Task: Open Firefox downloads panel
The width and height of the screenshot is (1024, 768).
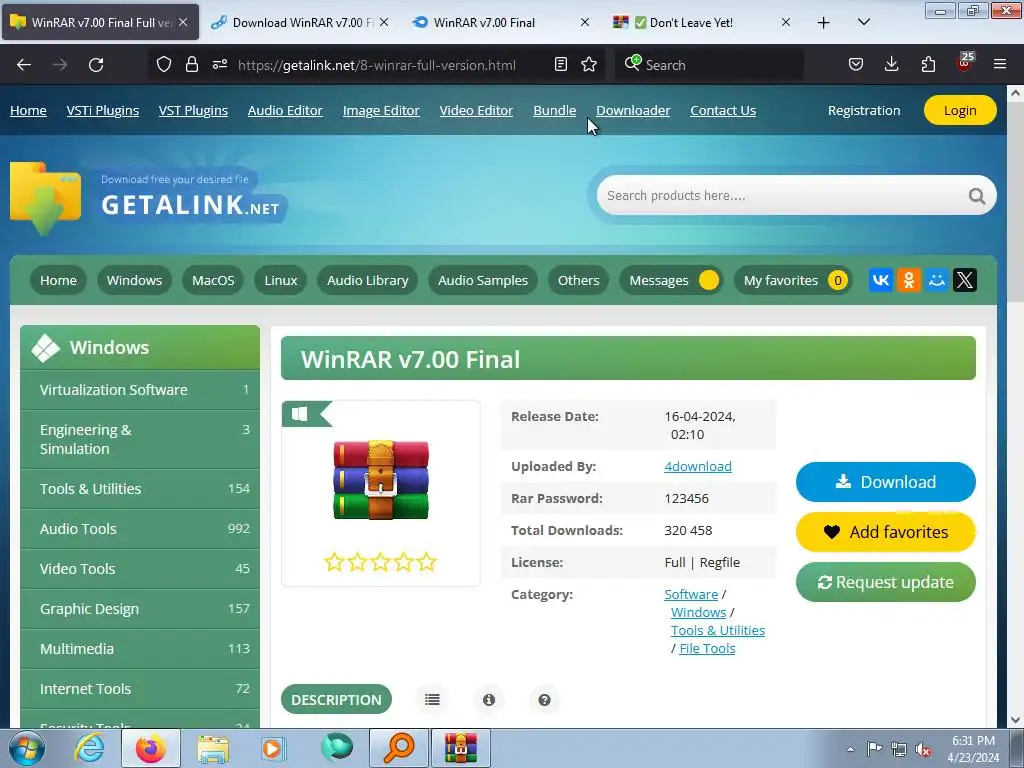Action: pos(891,65)
